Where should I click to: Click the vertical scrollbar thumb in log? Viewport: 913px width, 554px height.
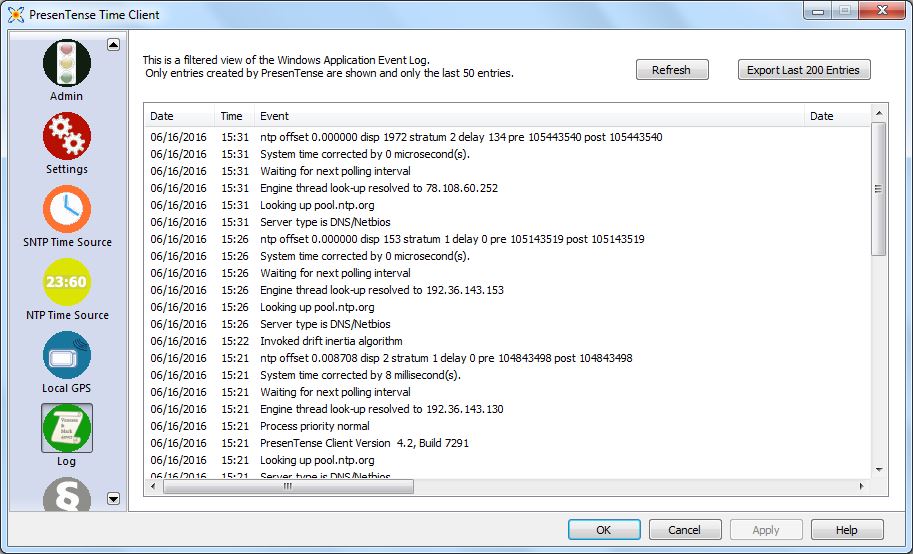(x=879, y=189)
